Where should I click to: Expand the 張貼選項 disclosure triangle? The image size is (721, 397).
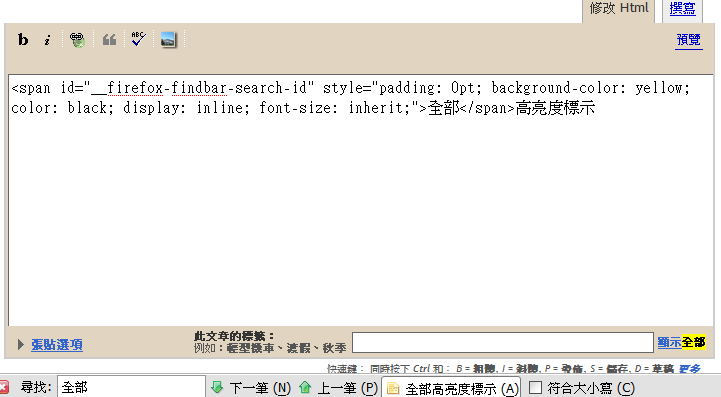[x=20, y=345]
